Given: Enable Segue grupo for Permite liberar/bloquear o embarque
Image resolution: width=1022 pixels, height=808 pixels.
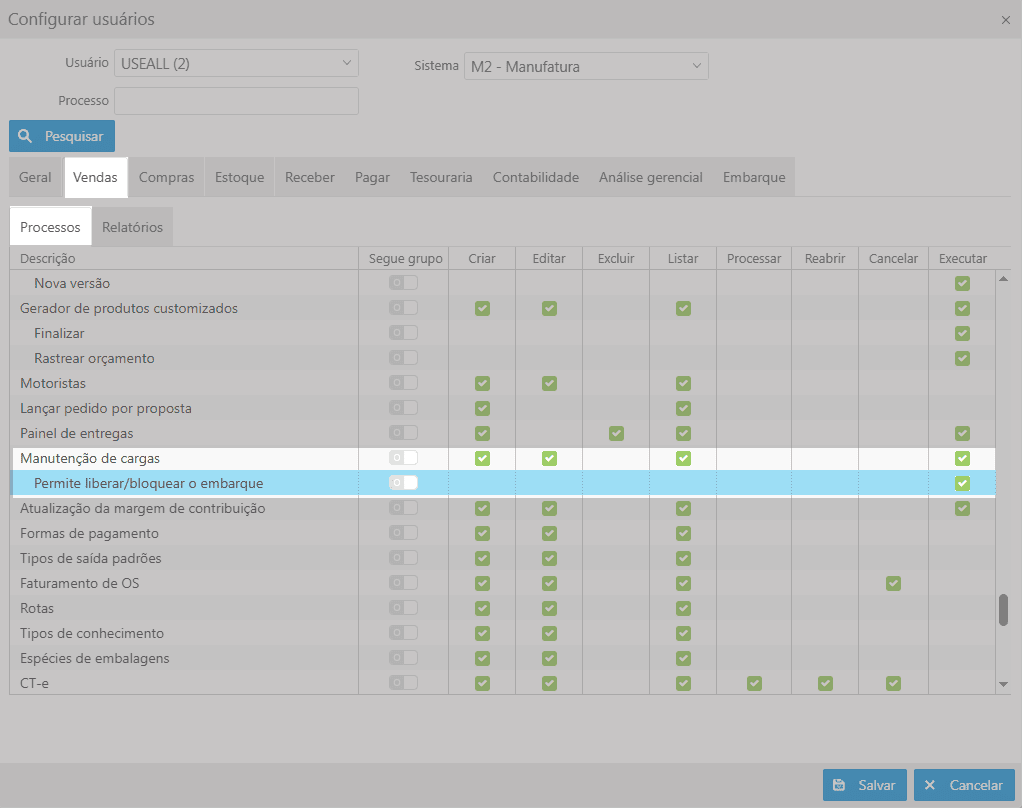Looking at the screenshot, I should click(404, 483).
